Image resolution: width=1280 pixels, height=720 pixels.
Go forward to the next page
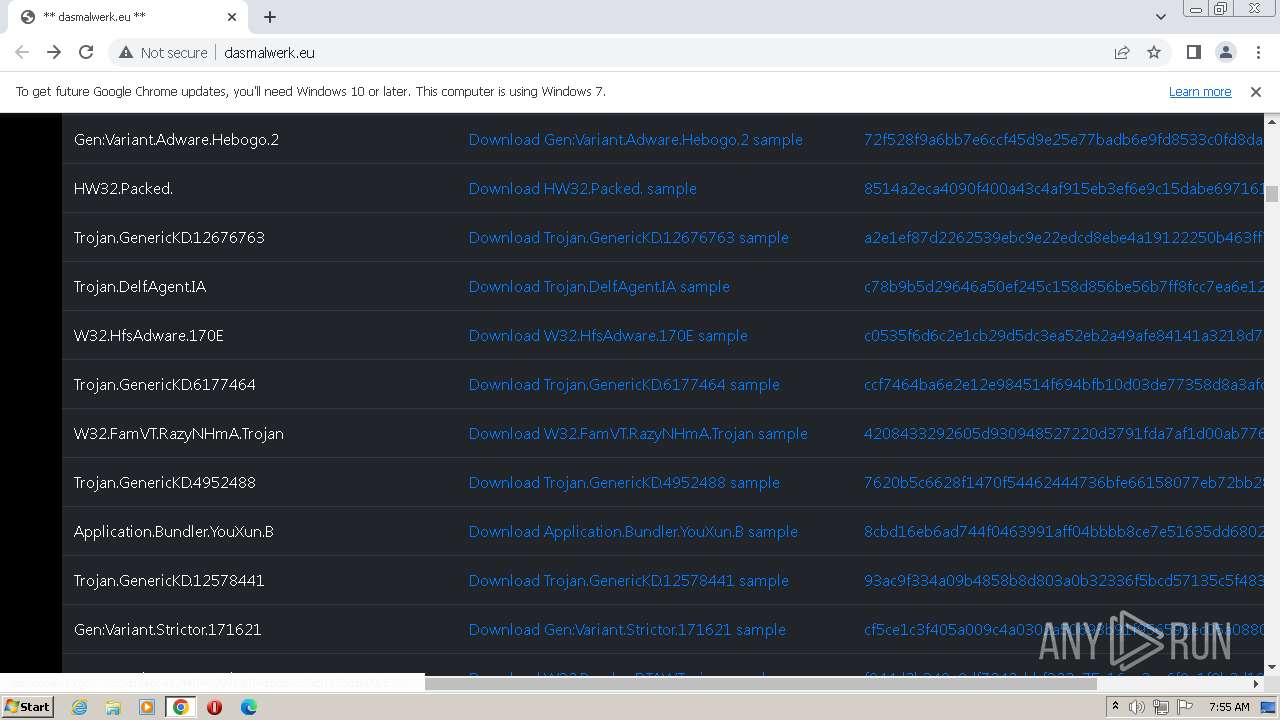(x=54, y=52)
